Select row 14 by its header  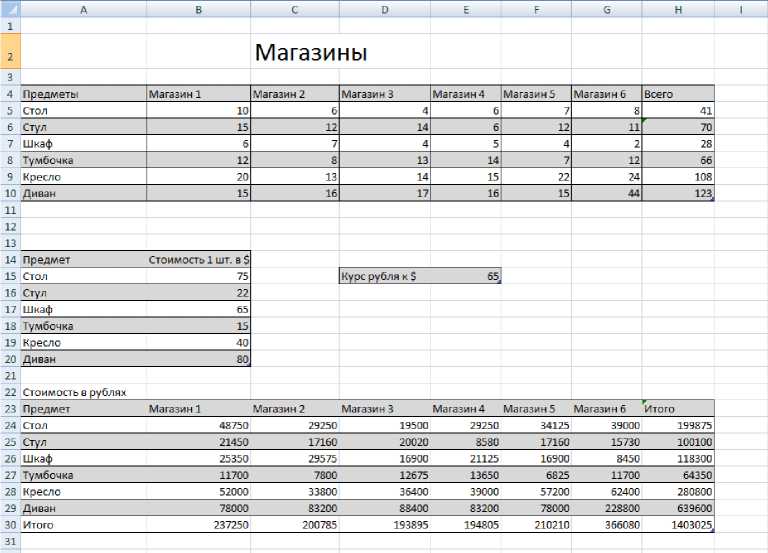pos(9,258)
